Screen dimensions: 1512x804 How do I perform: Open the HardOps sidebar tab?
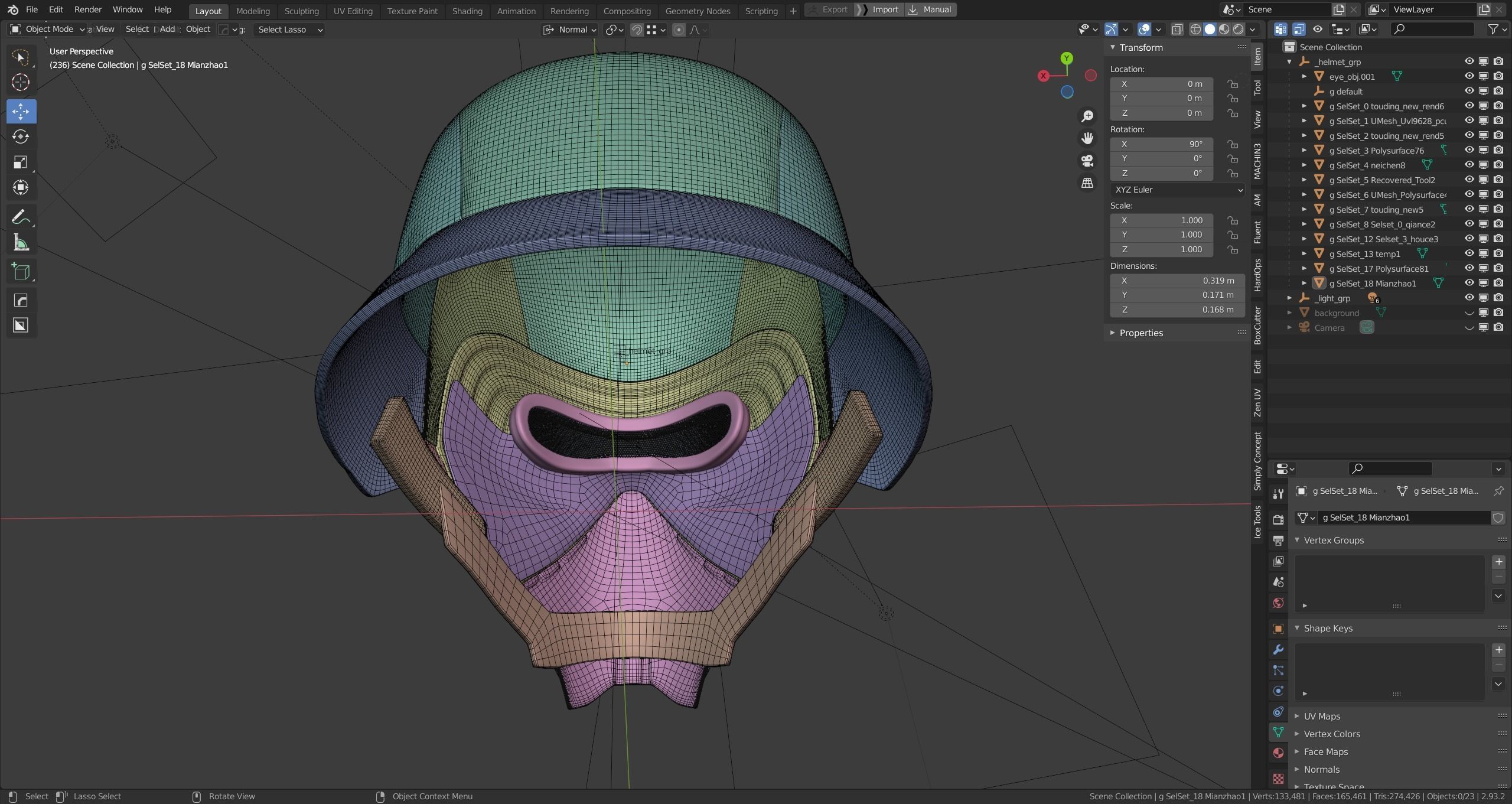[1257, 275]
